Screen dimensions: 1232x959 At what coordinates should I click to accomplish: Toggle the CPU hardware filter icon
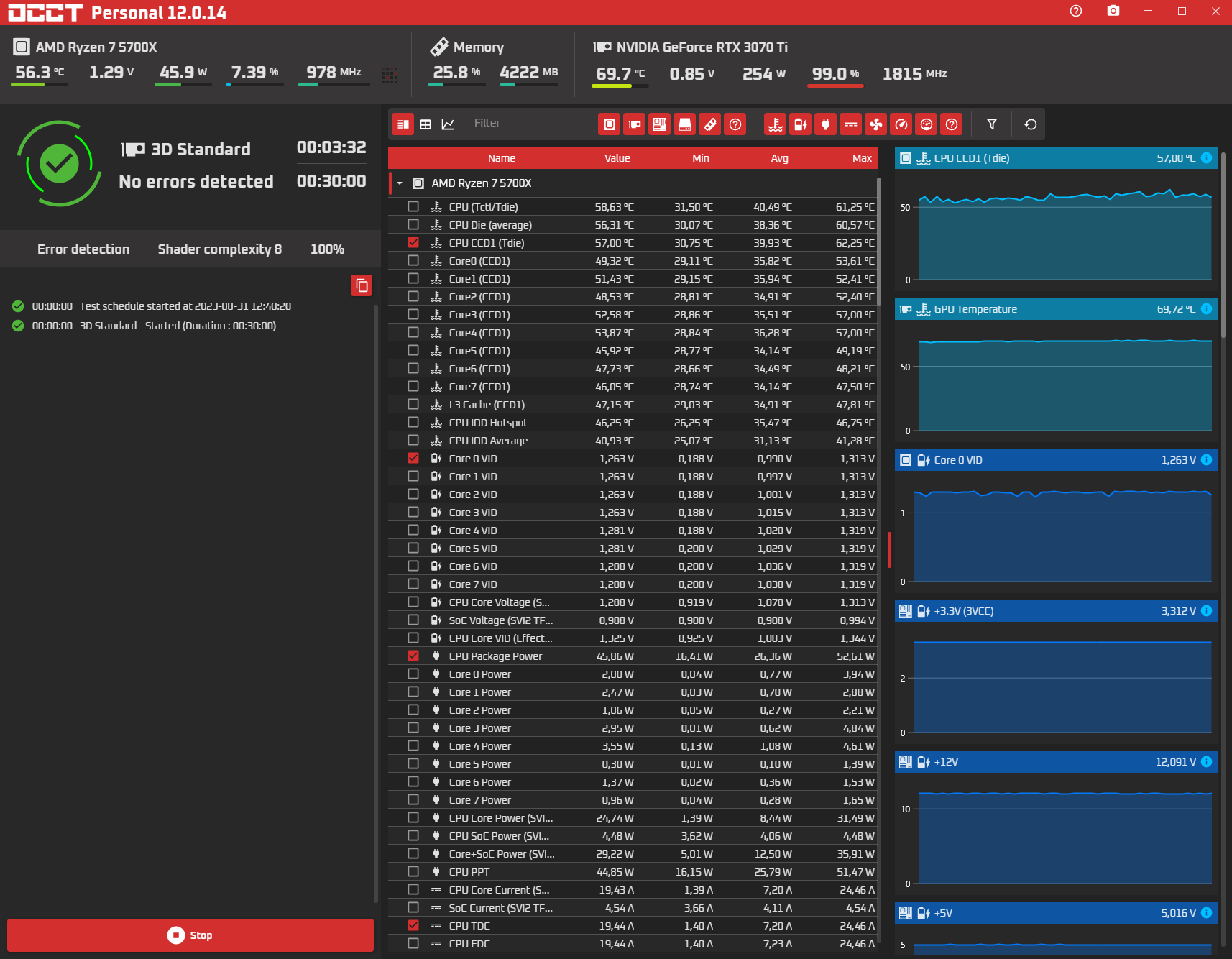pyautogui.click(x=610, y=124)
